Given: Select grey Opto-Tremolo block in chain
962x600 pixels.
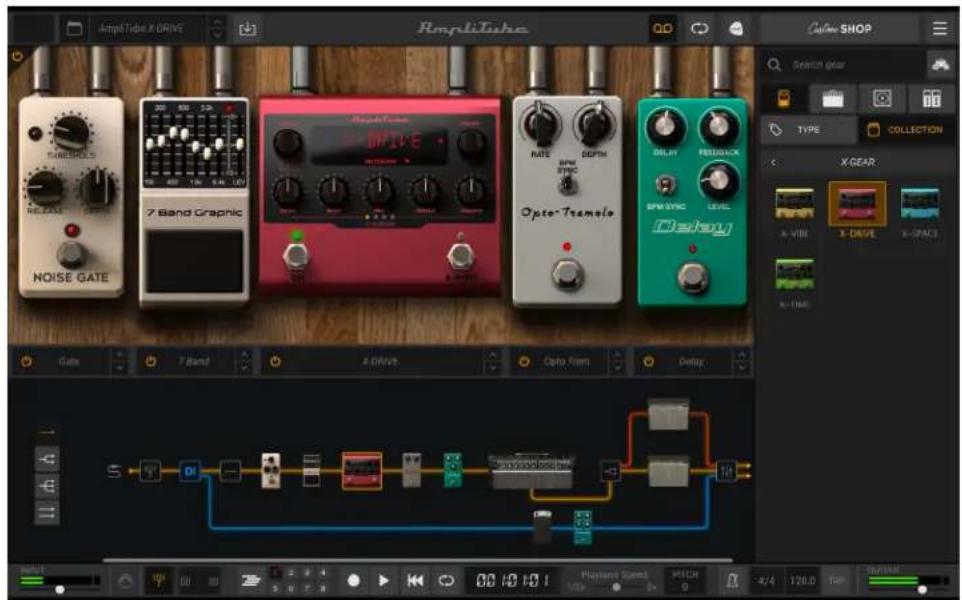Looking at the screenshot, I should click(411, 470).
